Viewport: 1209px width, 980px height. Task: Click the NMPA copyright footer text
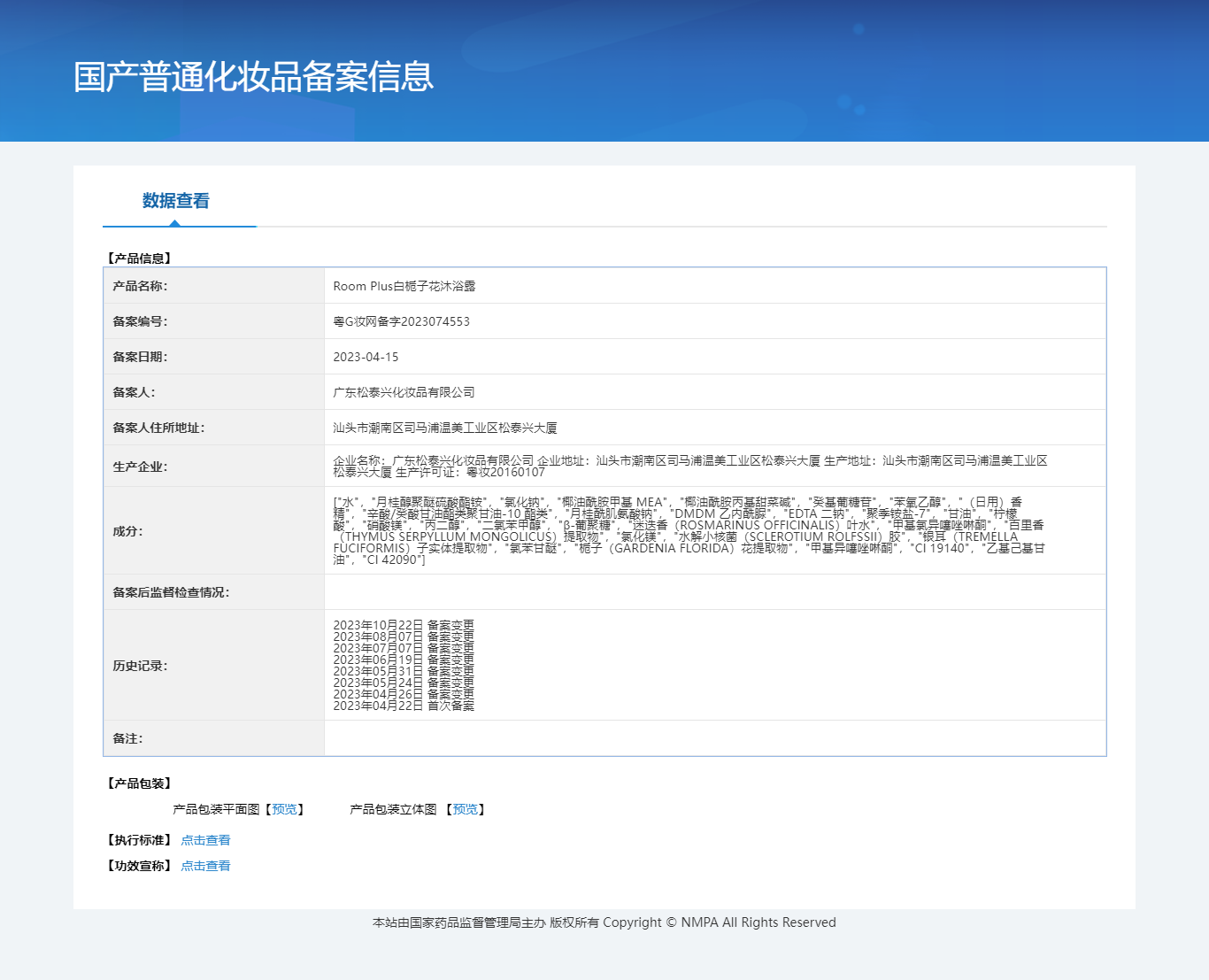point(604,922)
